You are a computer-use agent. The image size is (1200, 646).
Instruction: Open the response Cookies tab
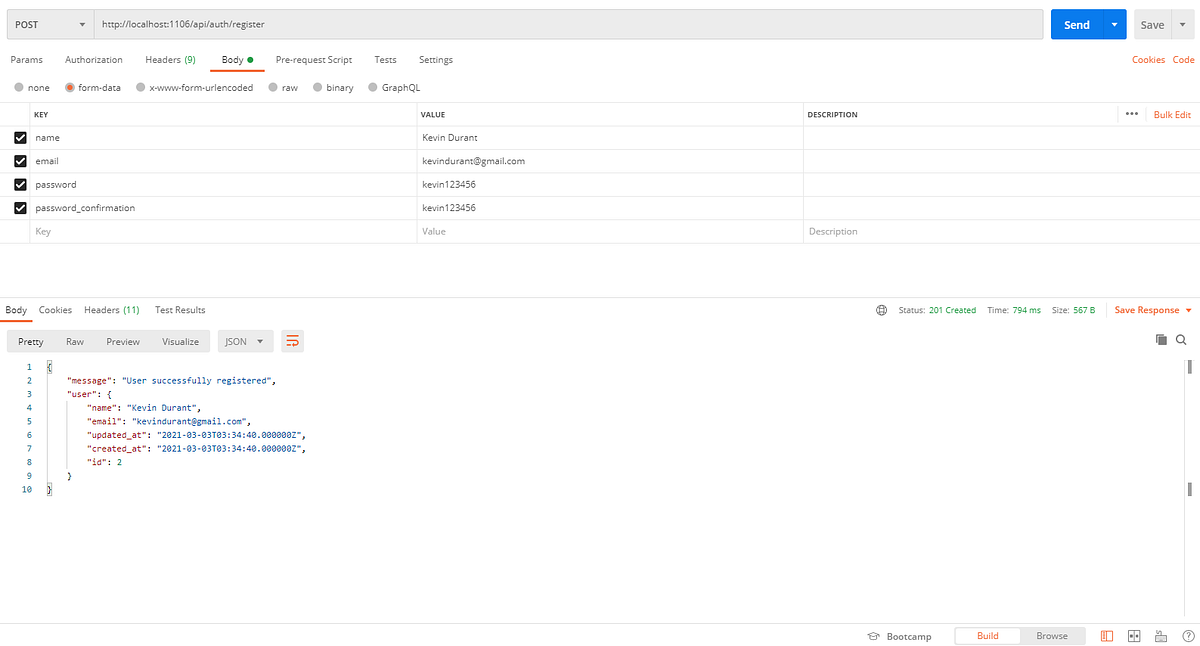(x=55, y=310)
